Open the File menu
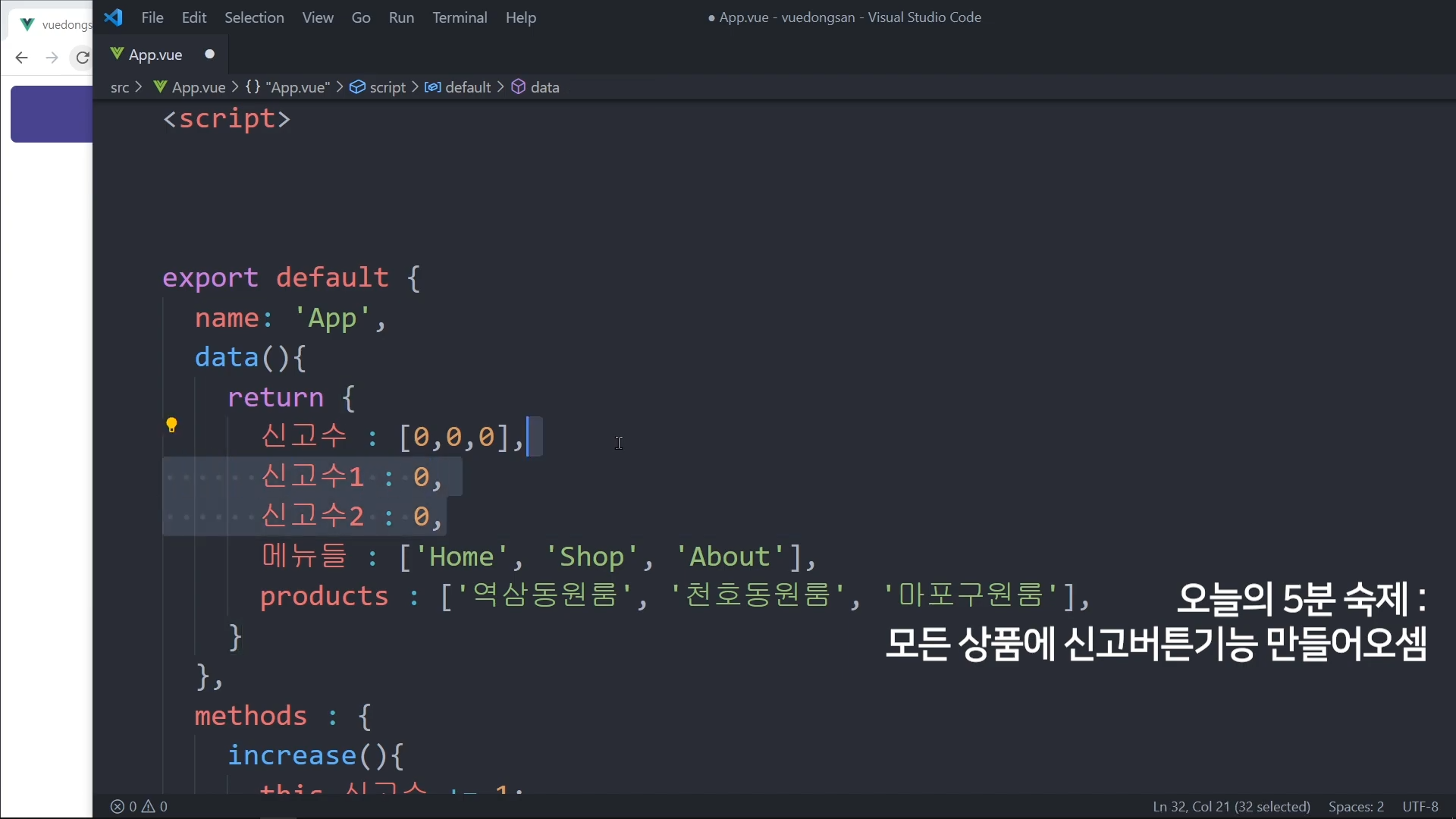The height and width of the screenshot is (819, 1456). tap(152, 17)
